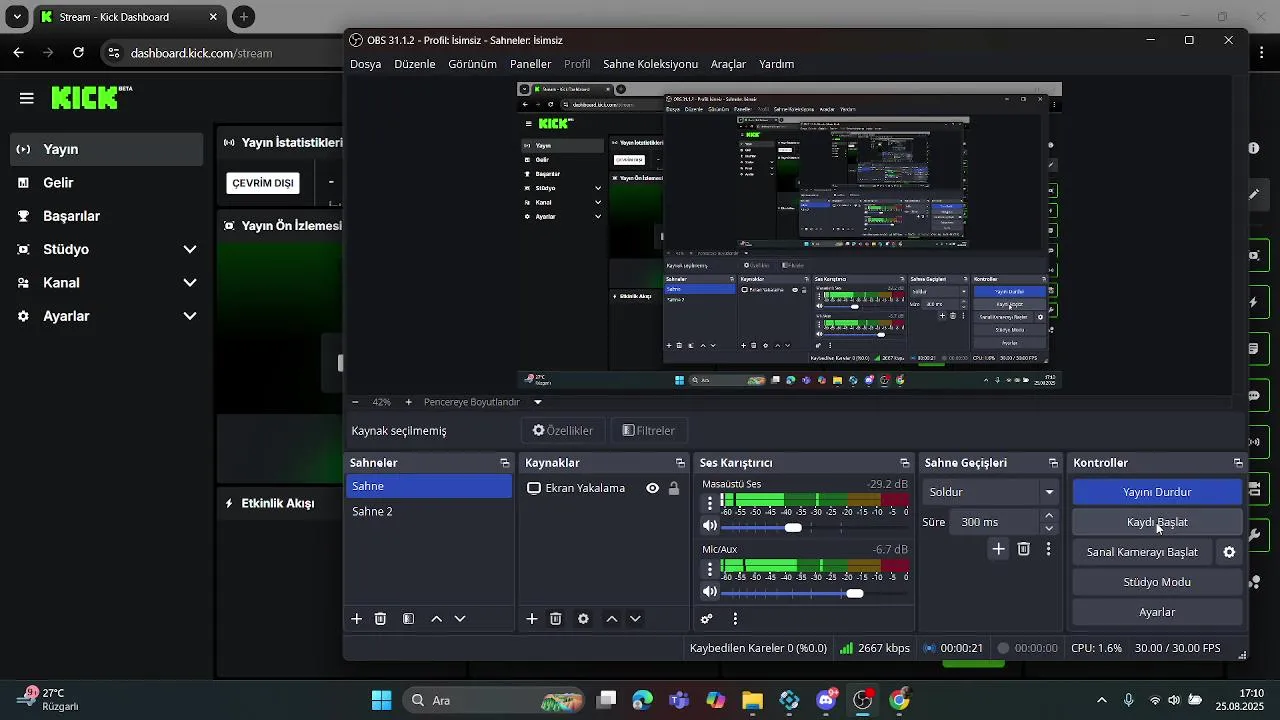Expand Stüdyo section in Kick sidebar

(x=189, y=249)
